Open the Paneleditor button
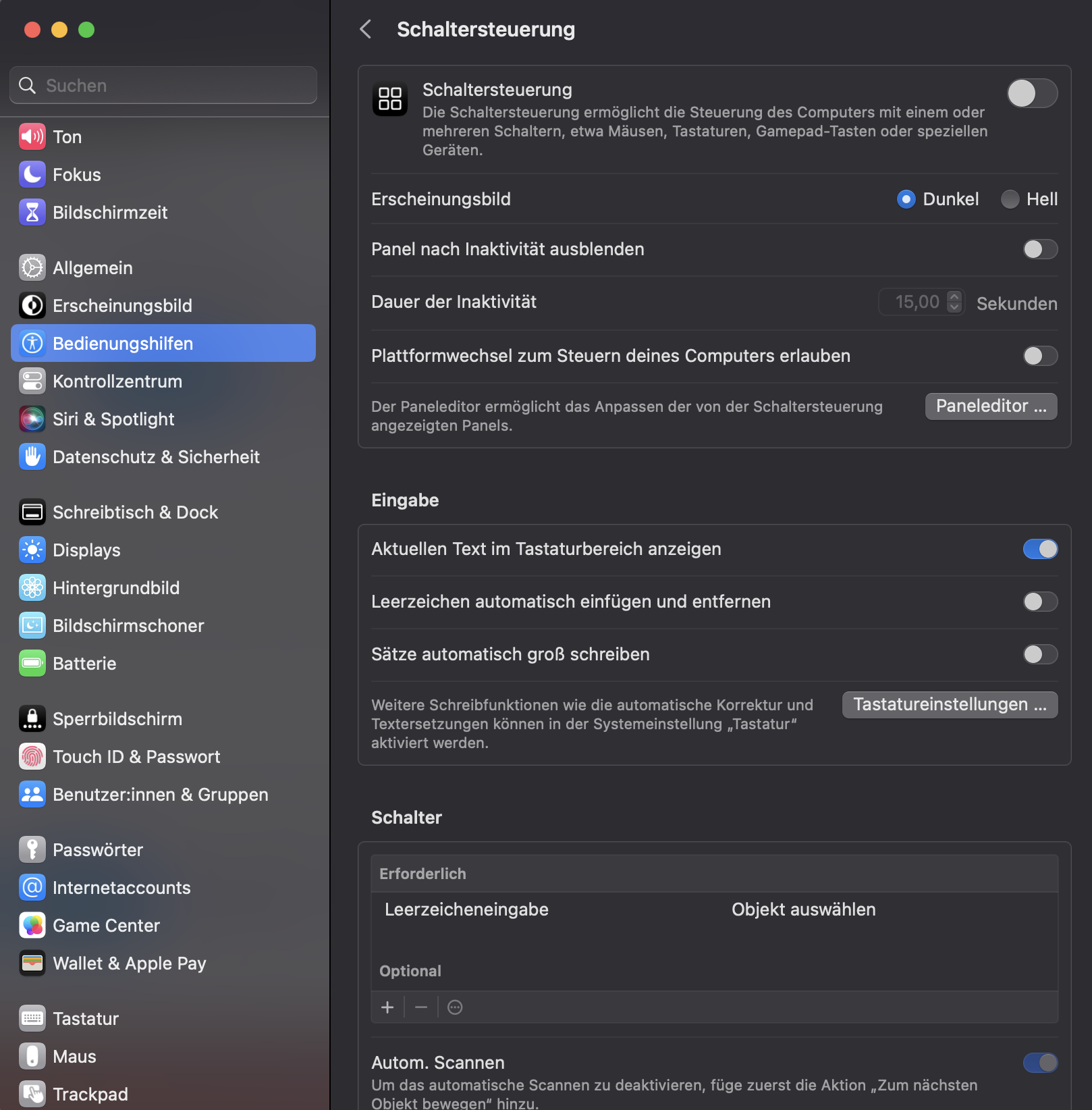Screen dimensions: 1092x1110 pos(991,406)
